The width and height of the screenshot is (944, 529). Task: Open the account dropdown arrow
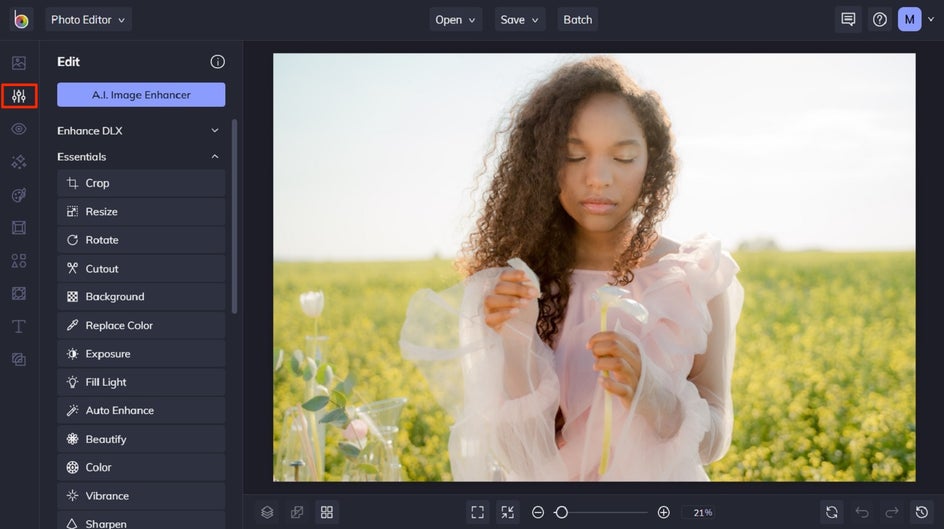(931, 19)
